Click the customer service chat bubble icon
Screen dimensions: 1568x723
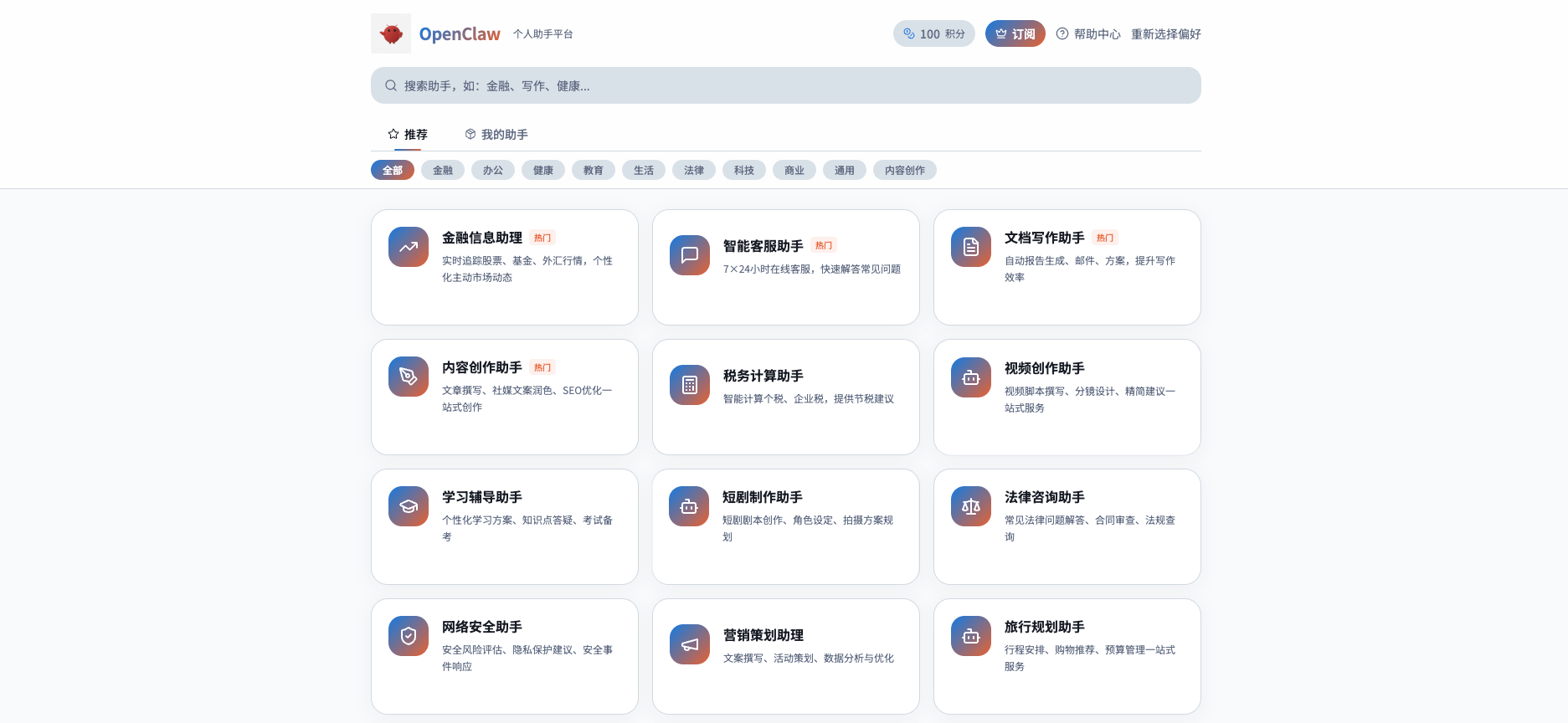(x=690, y=255)
